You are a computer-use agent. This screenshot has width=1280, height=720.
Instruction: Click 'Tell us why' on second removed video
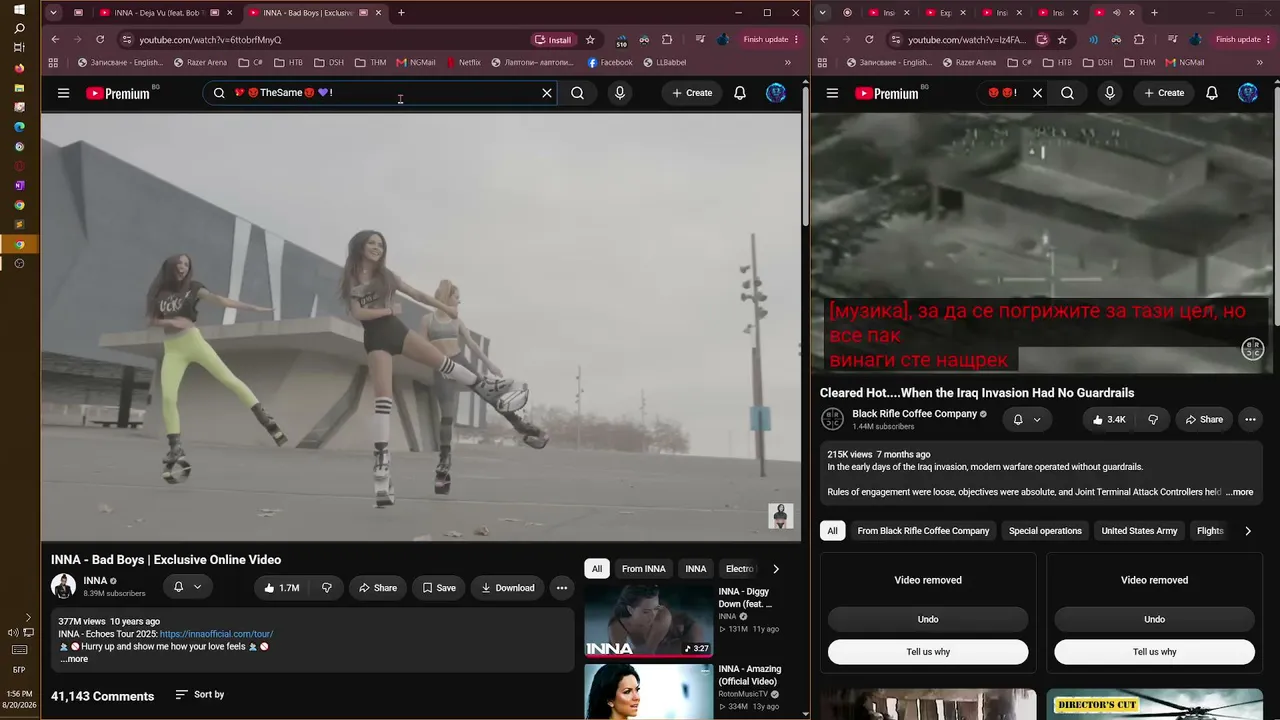(1154, 652)
